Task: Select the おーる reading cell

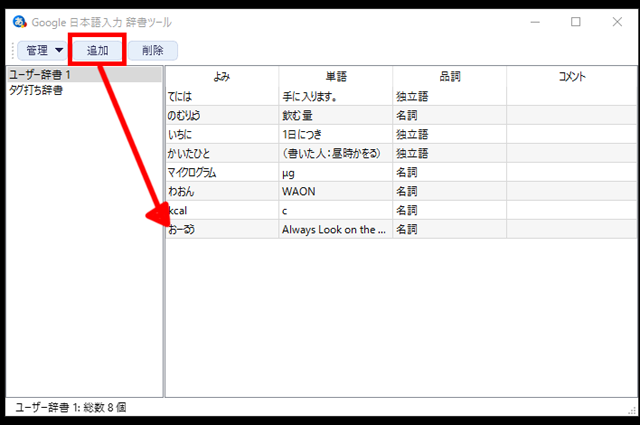Action: click(x=222, y=229)
